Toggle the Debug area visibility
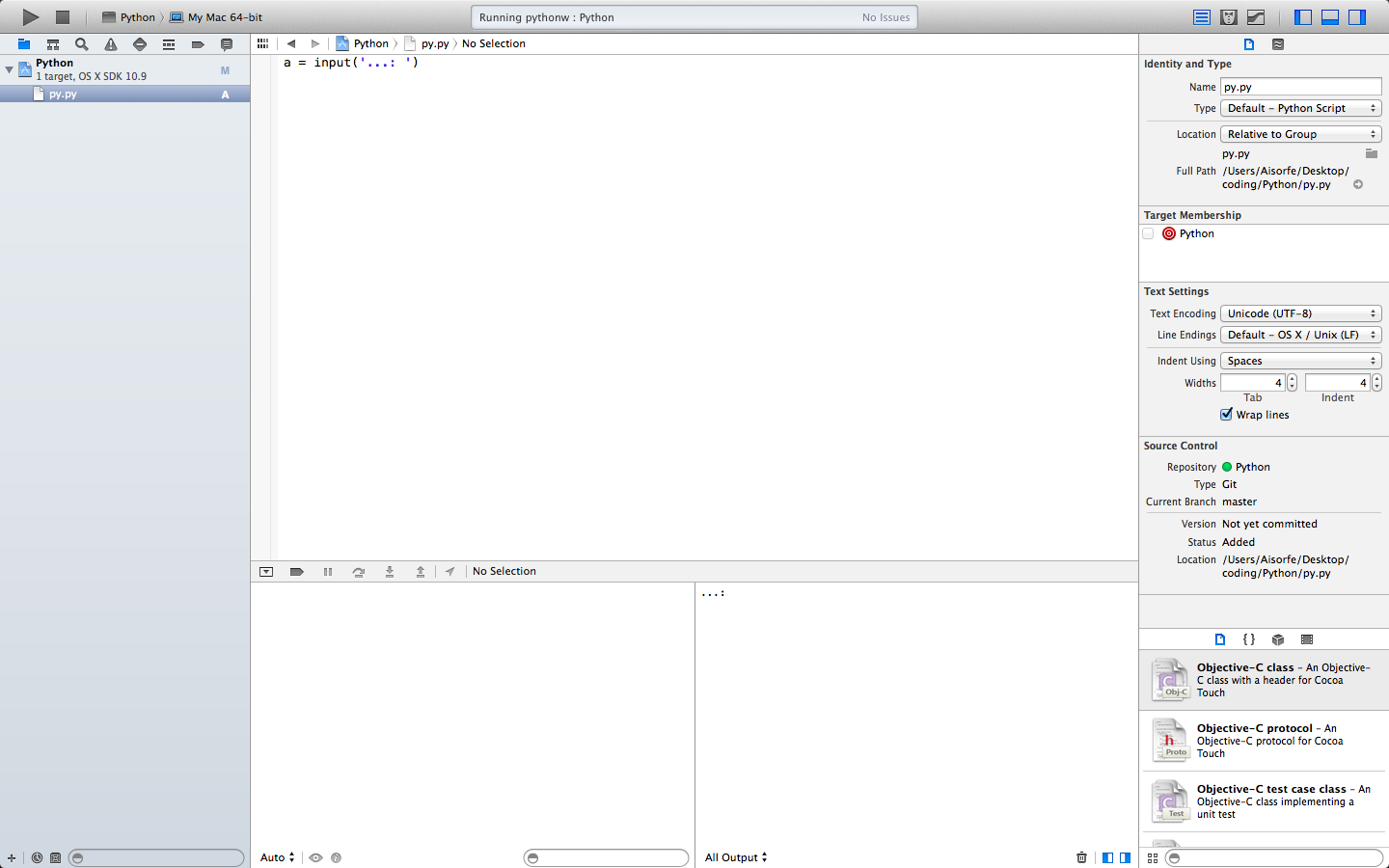Screen dimensions: 1389x868 pos(1330,16)
